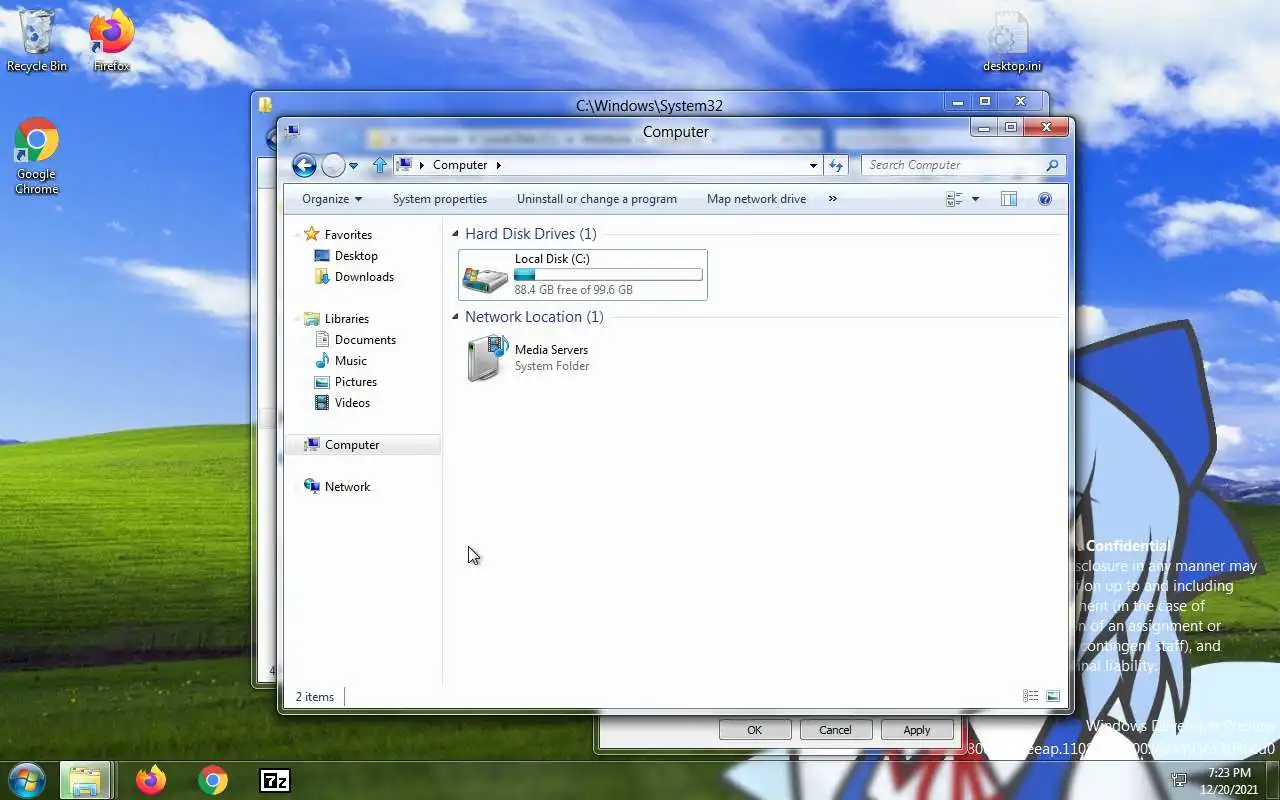
Task: Select Local Disk (C:) name text
Action: point(552,259)
